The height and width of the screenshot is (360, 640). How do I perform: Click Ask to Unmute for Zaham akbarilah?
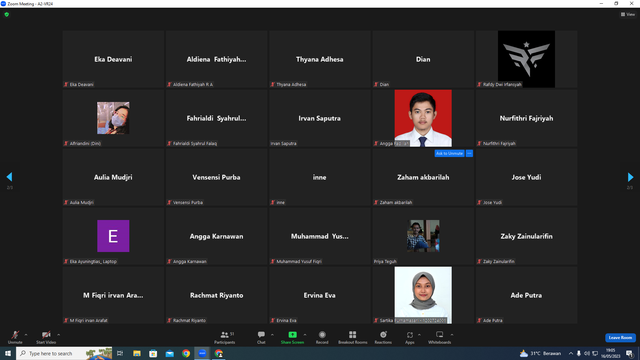tap(449, 153)
